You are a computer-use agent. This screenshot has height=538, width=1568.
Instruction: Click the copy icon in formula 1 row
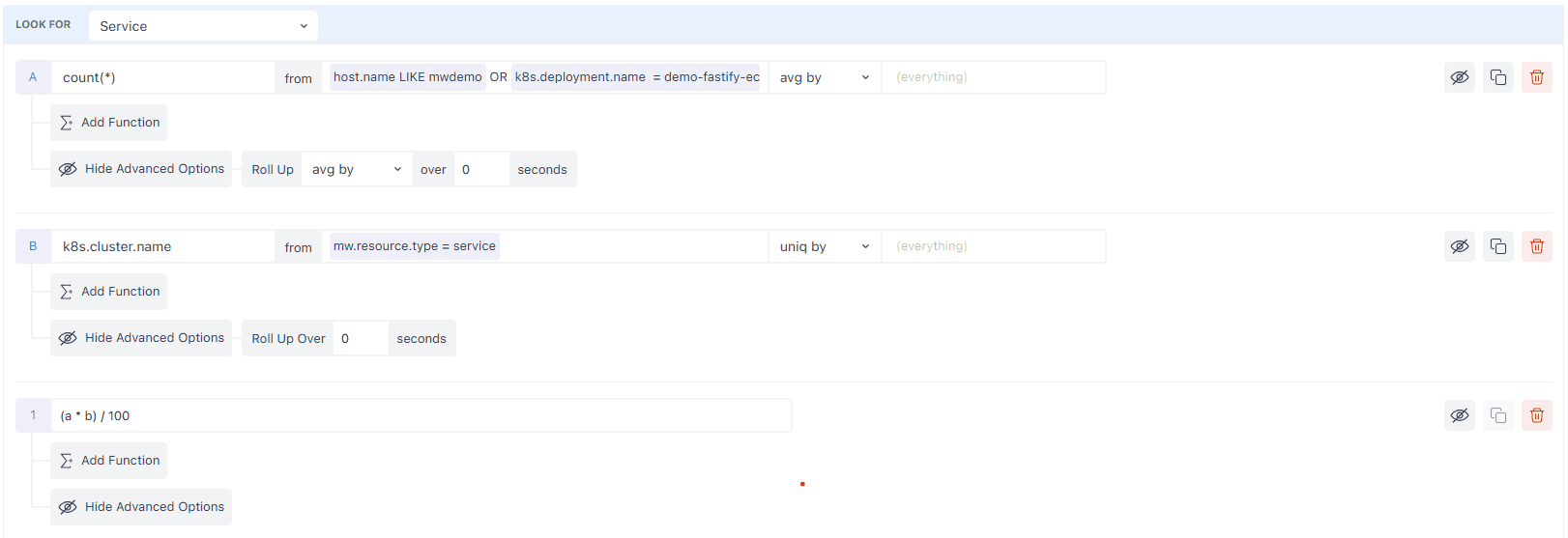pyautogui.click(x=1497, y=415)
